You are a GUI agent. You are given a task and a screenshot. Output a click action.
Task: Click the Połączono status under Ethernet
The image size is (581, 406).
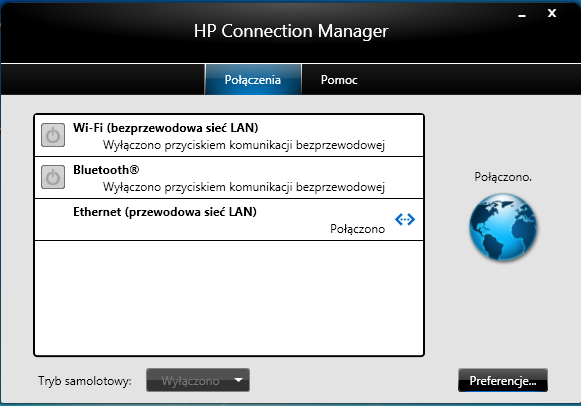[357, 229]
